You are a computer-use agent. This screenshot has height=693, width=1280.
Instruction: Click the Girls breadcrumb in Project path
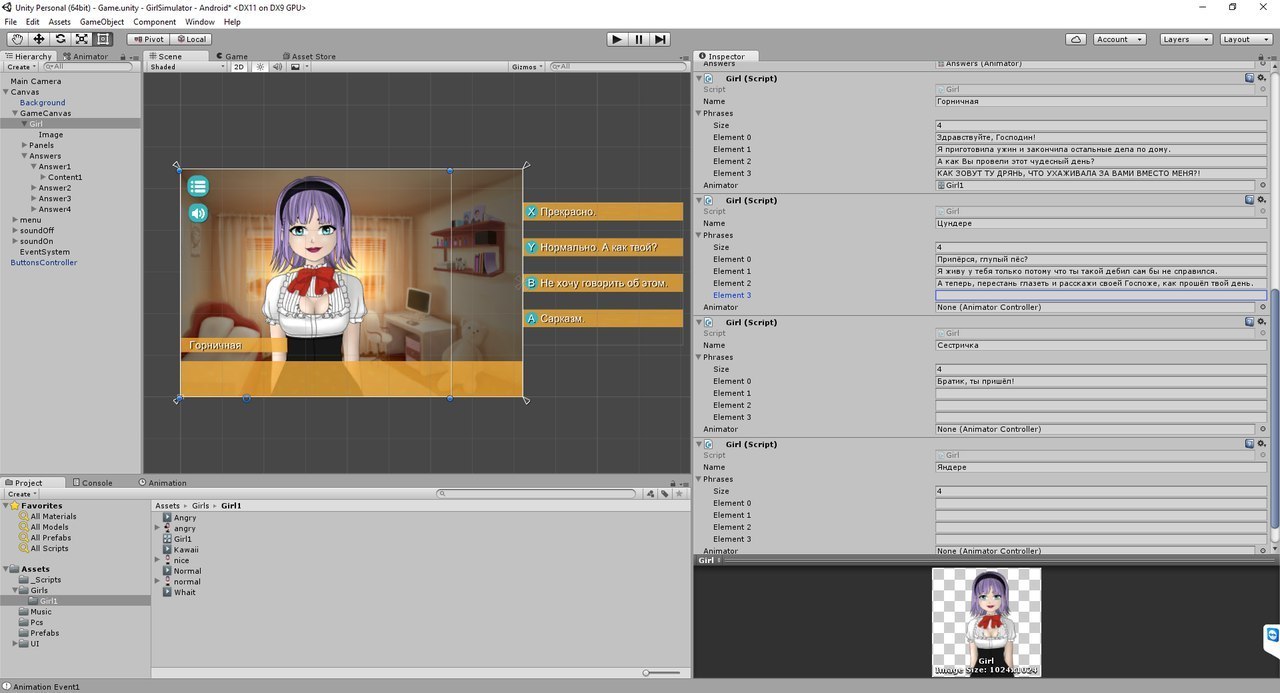tap(200, 506)
